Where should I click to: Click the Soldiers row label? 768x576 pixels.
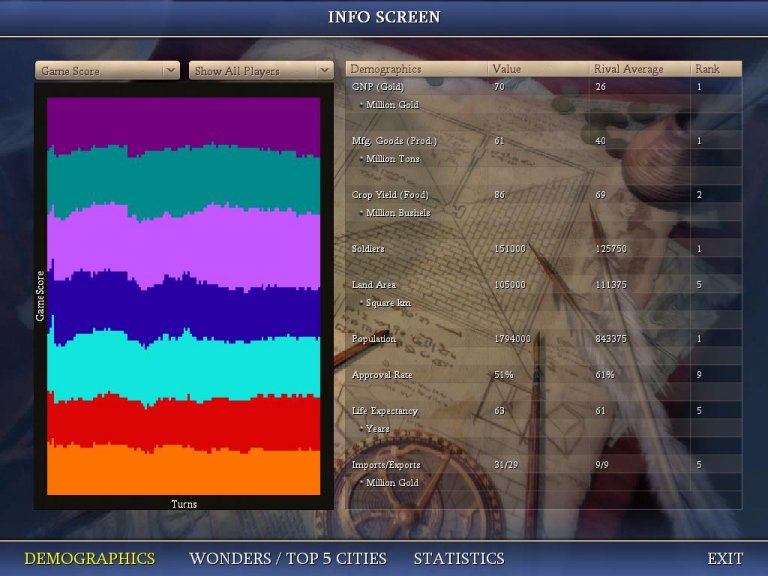pos(368,249)
